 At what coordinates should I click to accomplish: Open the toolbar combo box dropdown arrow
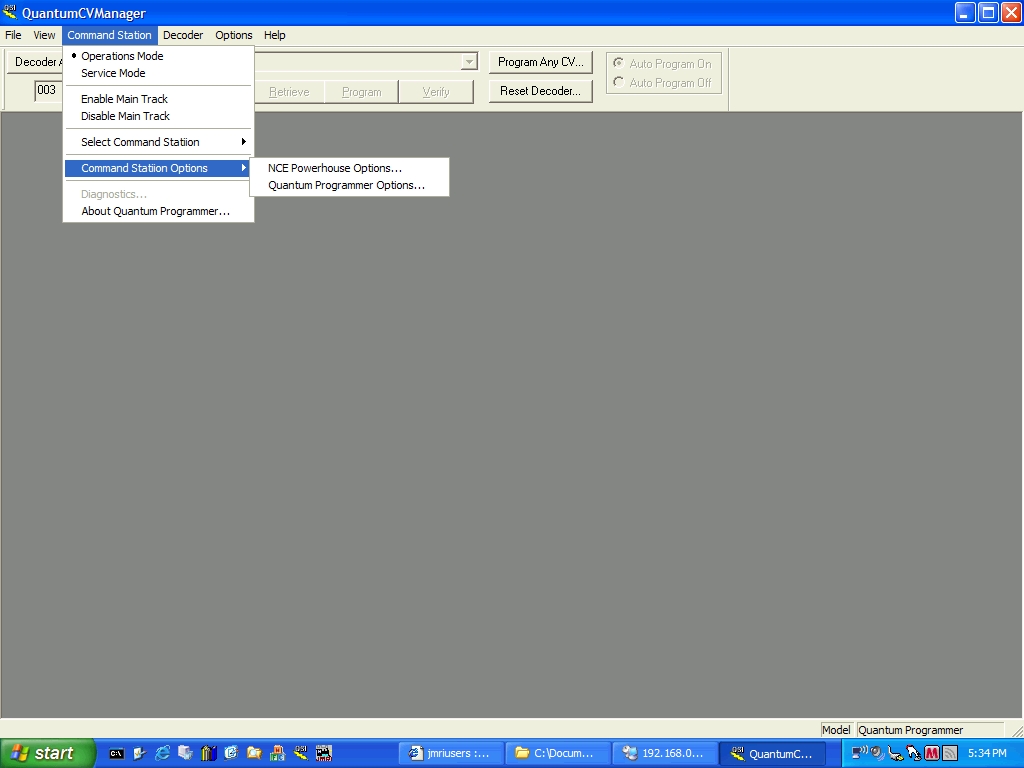pyautogui.click(x=469, y=62)
